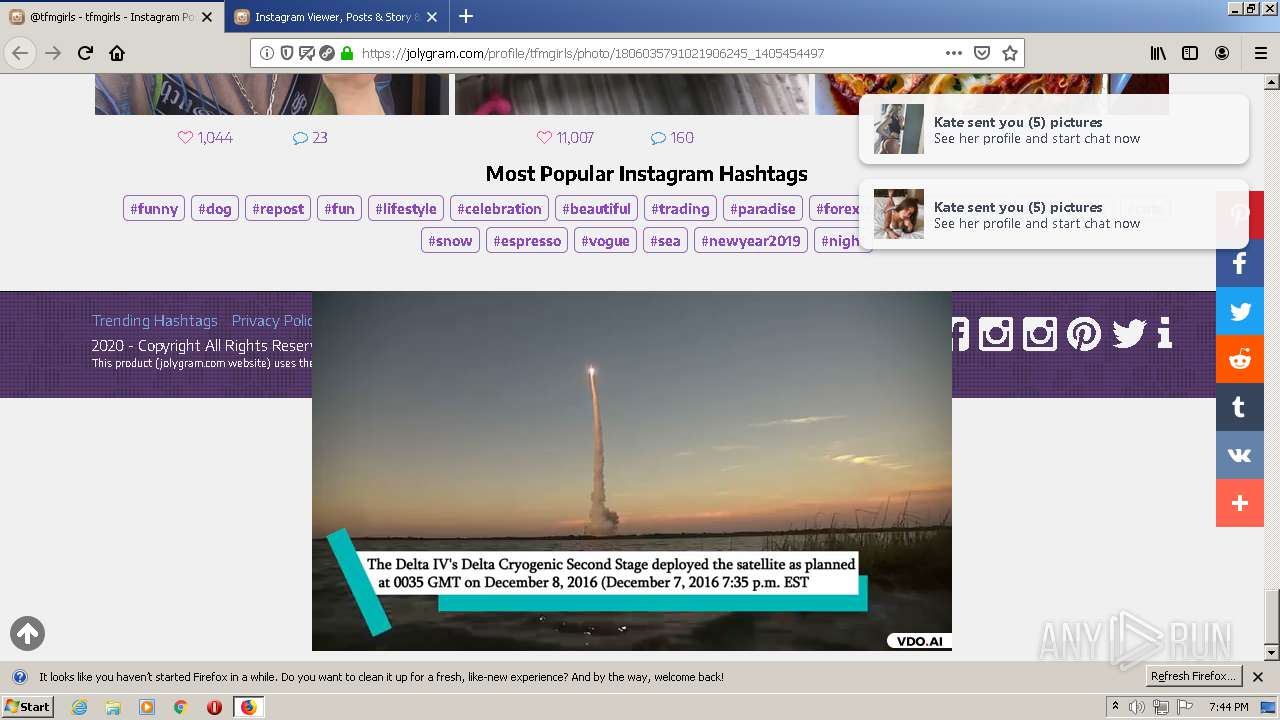Open volume control in system tray
1280x720 pixels.
click(1137, 707)
